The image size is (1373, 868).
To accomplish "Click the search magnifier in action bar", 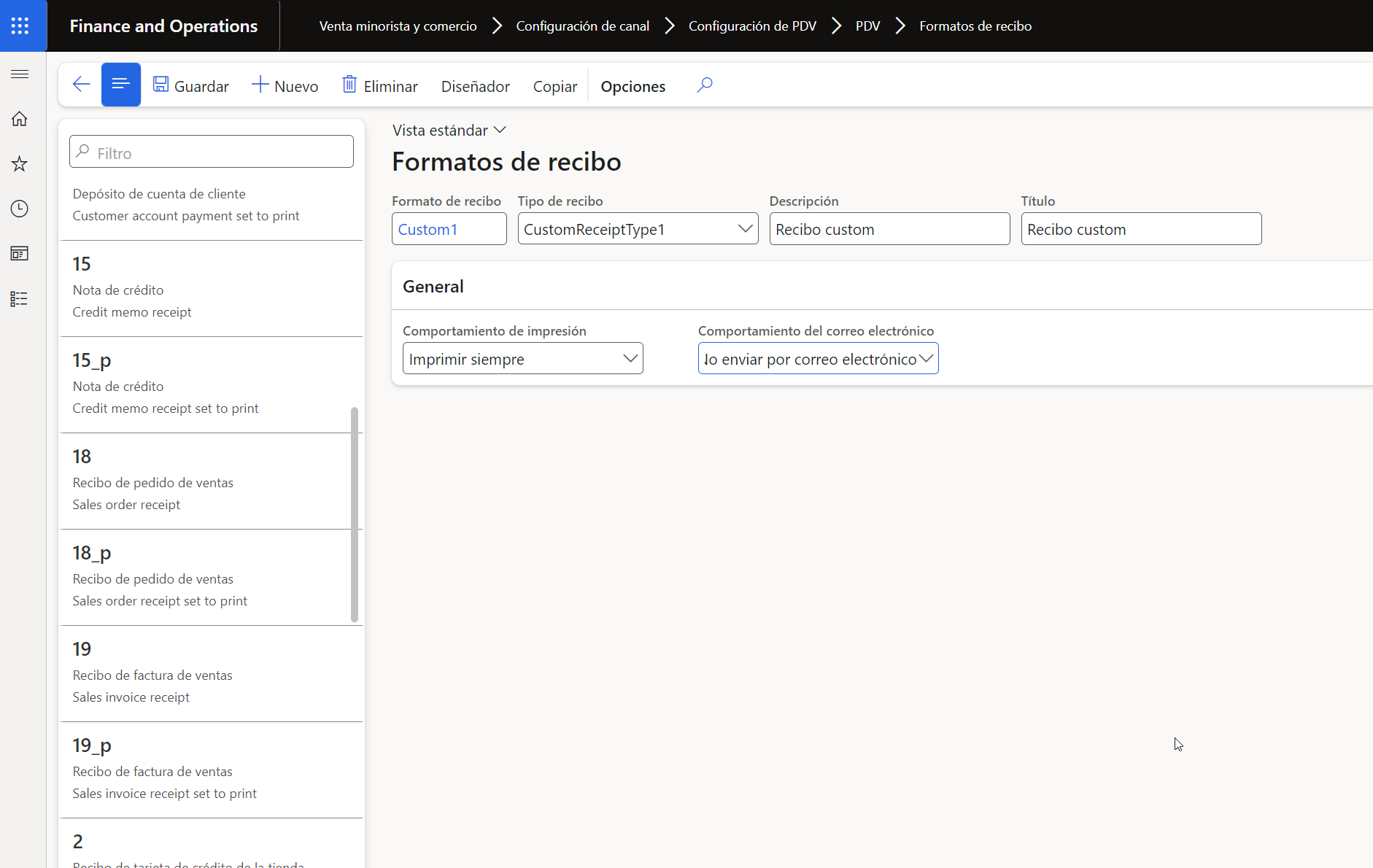I will (x=704, y=85).
